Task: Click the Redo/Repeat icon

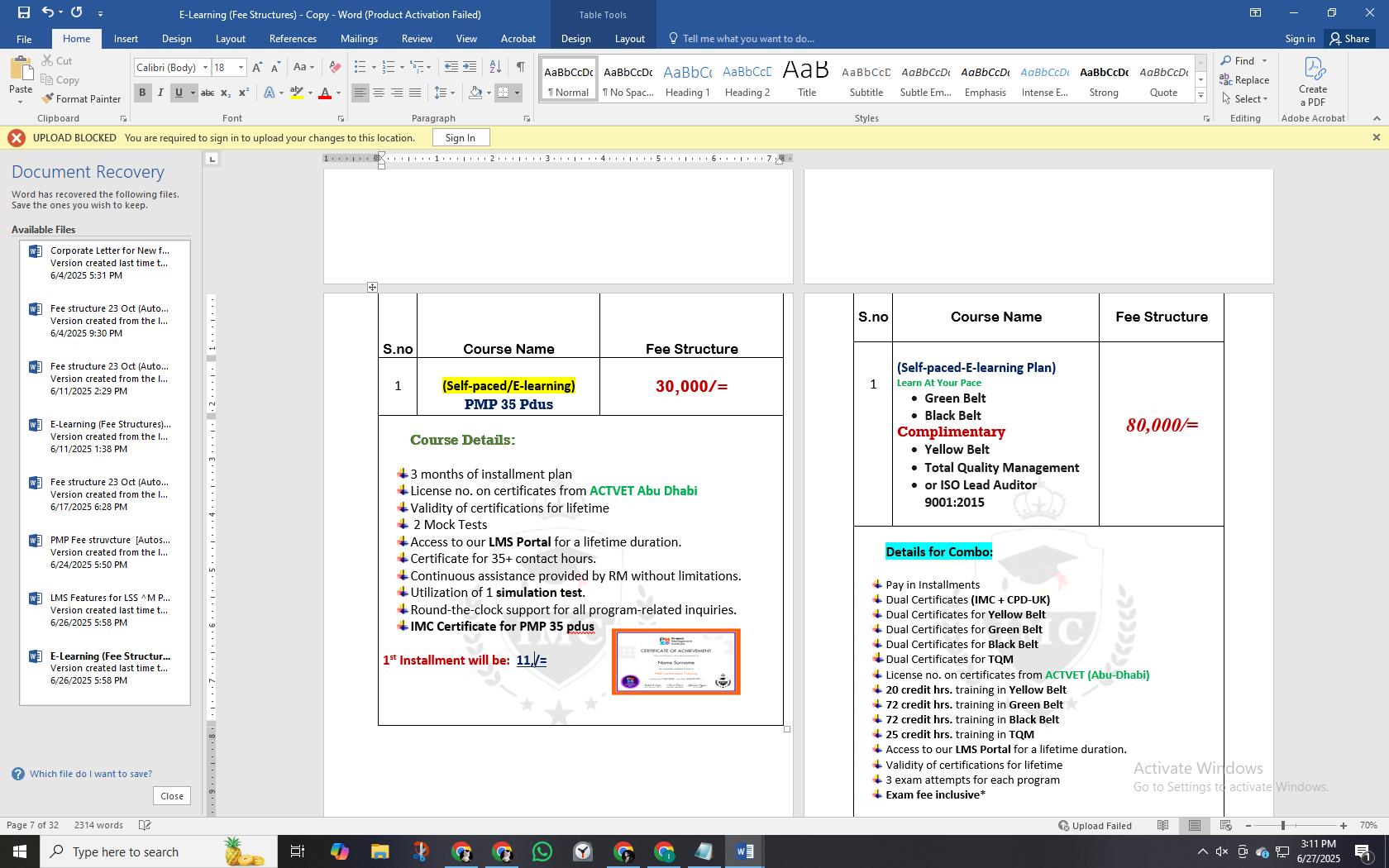Action: 77,13
